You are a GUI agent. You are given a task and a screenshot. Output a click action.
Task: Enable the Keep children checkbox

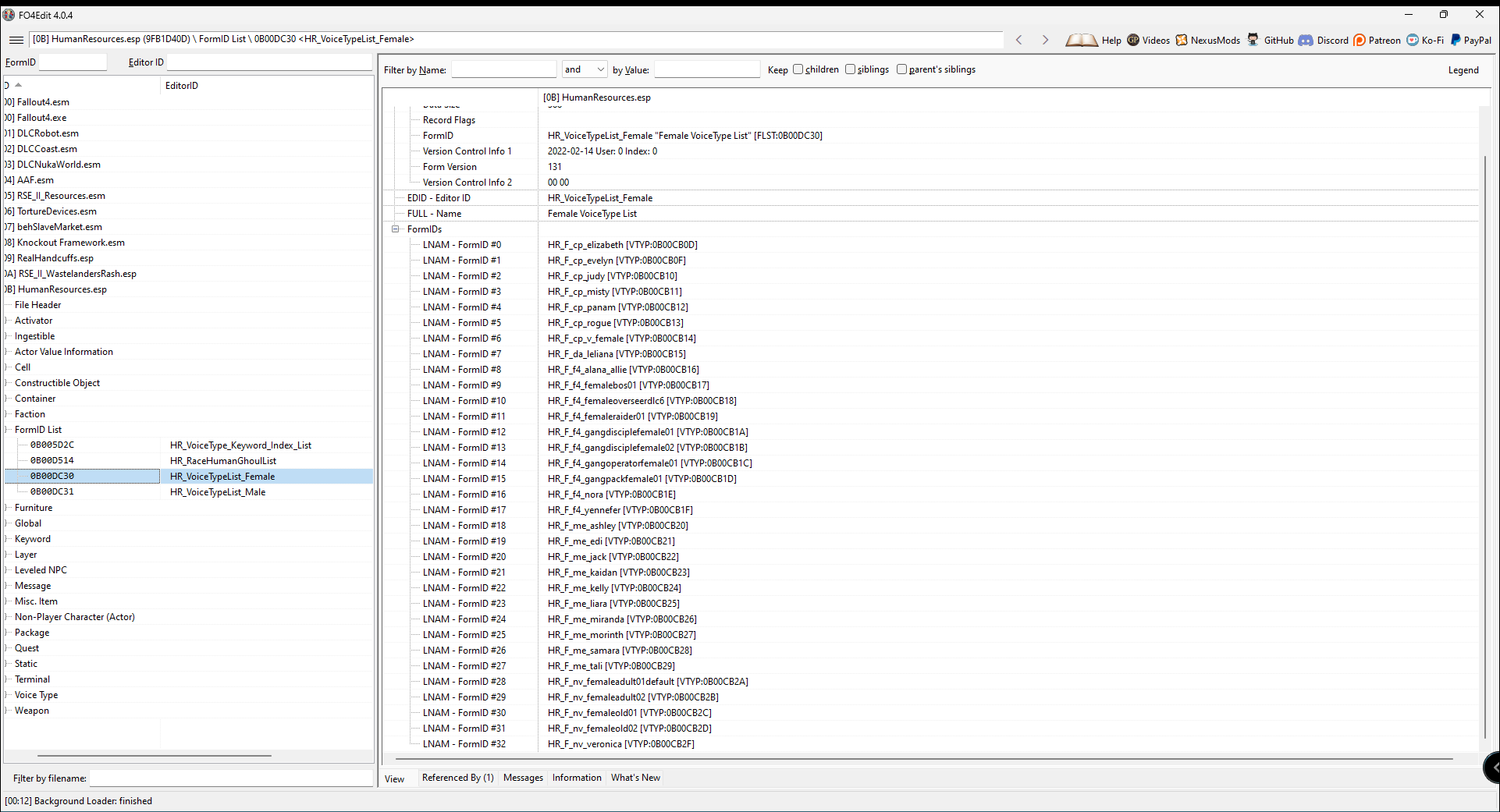(x=798, y=69)
